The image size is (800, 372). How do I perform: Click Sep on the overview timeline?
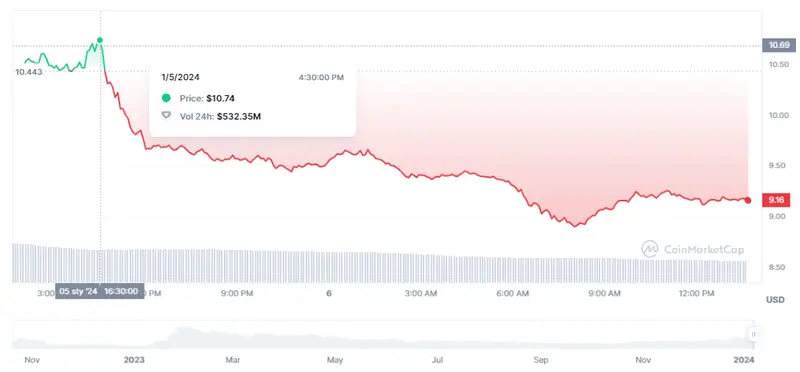[x=541, y=360]
